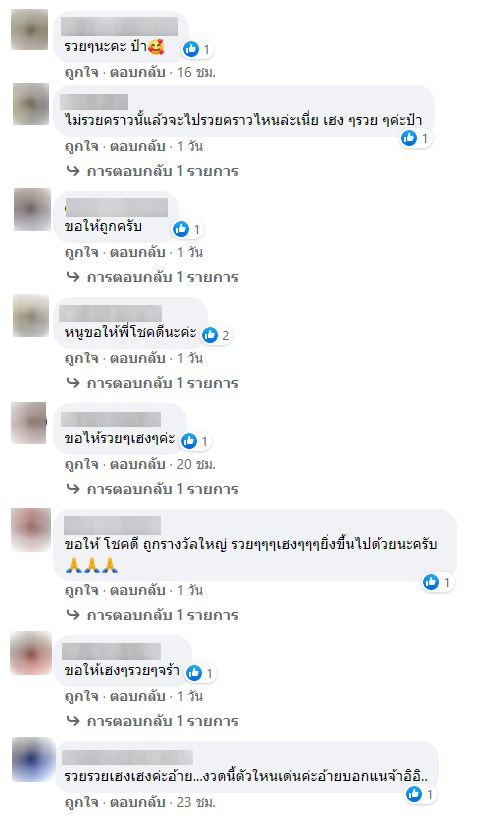Click like reaction on the 'ถูกรางวัลใหญ่' comment
Image resolution: width=497 pixels, height=817 pixels.
438,582
